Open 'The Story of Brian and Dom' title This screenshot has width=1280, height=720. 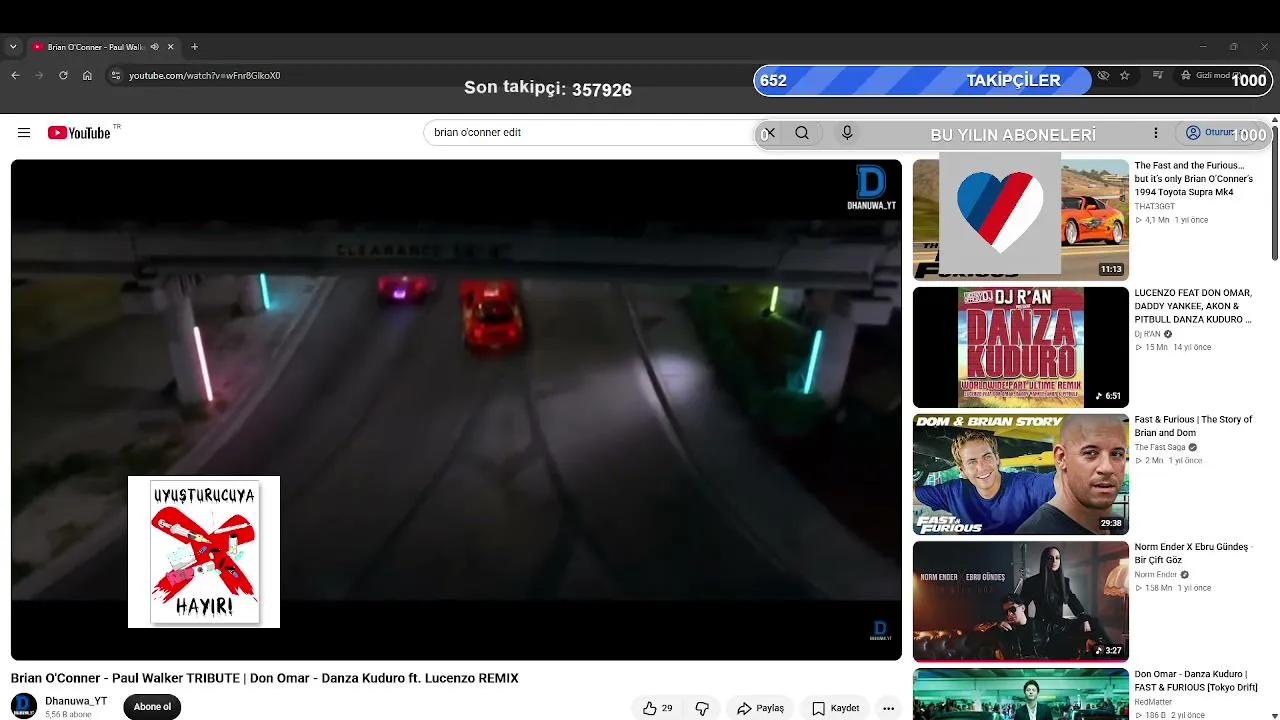pos(1193,426)
